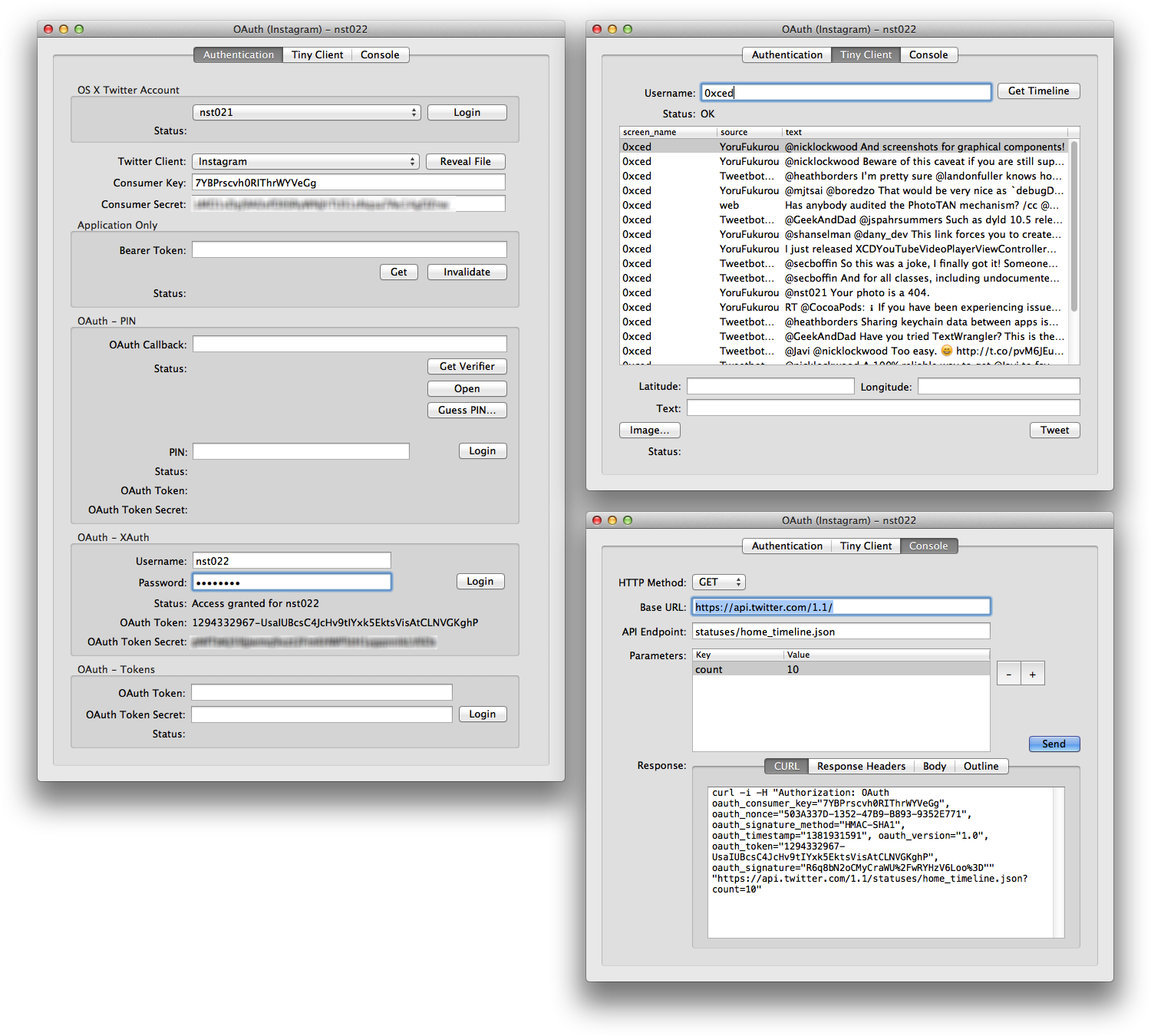Select tweet row about graphical components screenshots

click(x=844, y=147)
